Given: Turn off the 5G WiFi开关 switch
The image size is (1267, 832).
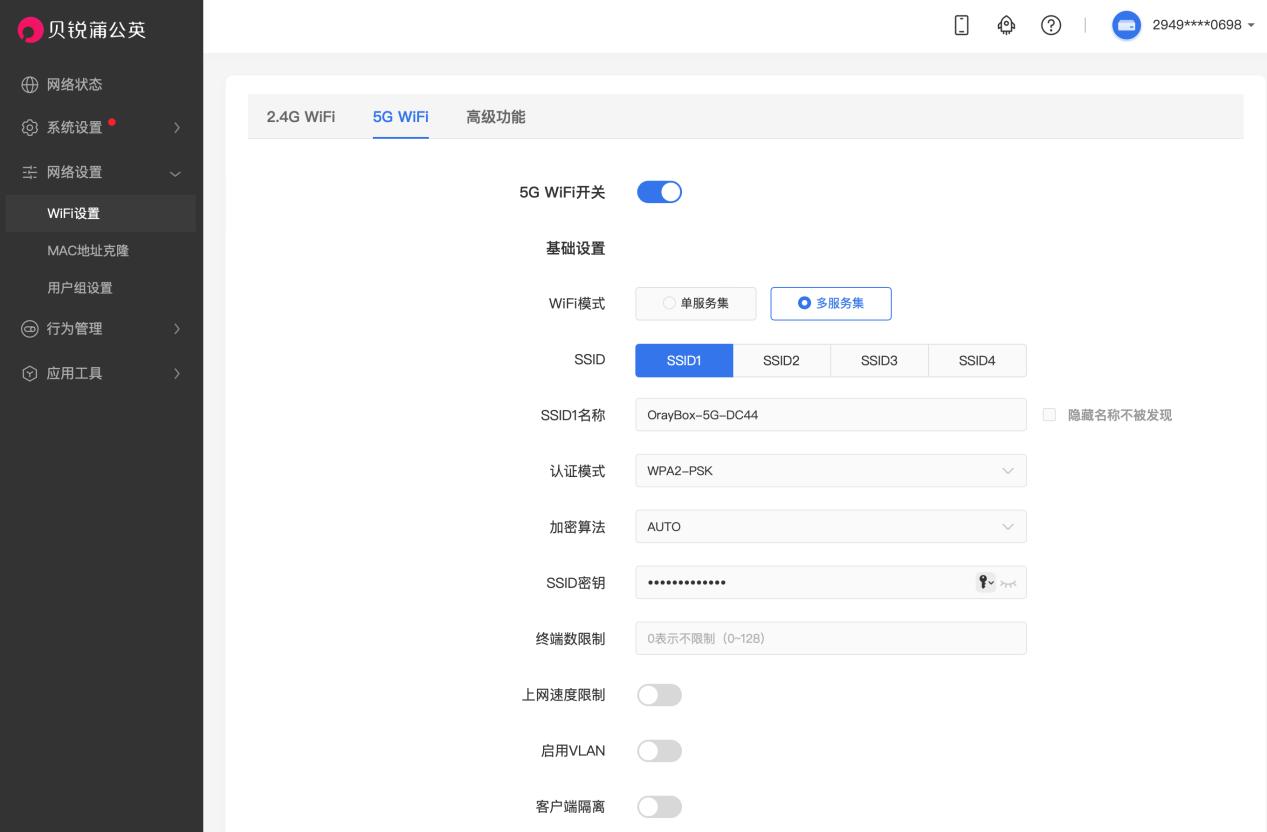Looking at the screenshot, I should [659, 191].
